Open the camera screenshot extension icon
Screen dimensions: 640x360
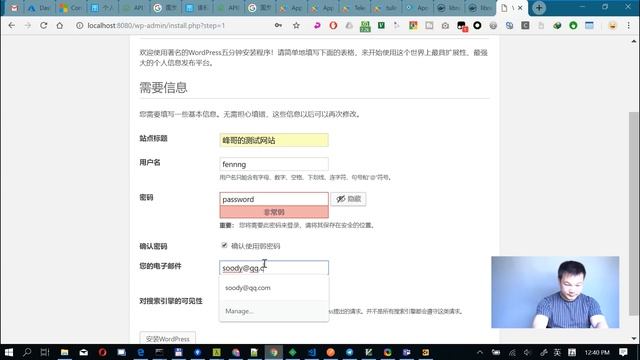(x=445, y=25)
